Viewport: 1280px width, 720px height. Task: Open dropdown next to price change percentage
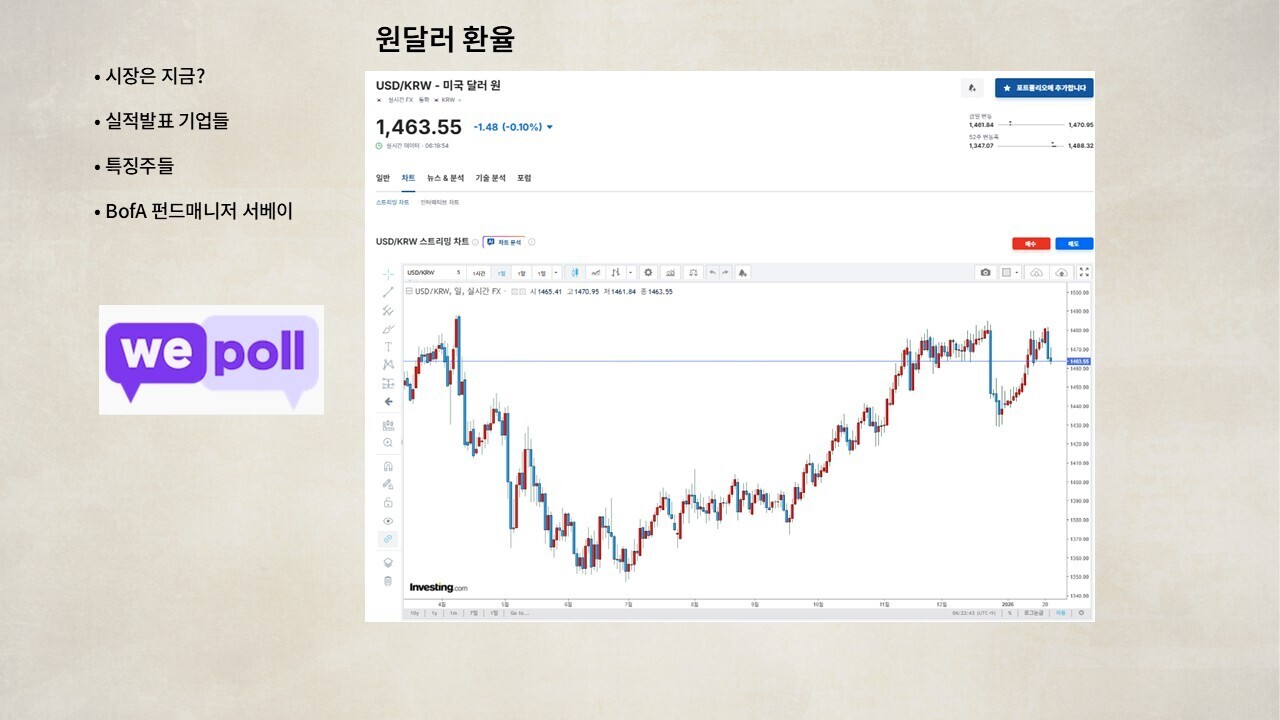click(x=550, y=127)
